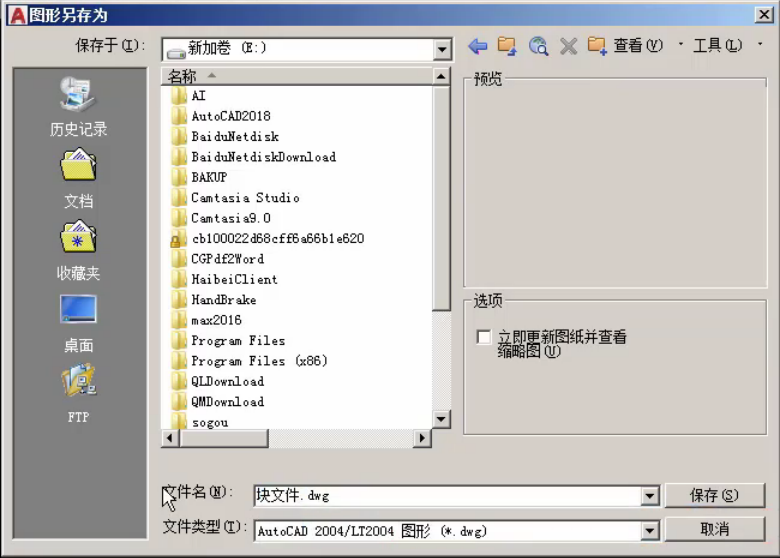The width and height of the screenshot is (780, 558).
Task: Click the folder icon beside max2016
Action: click(x=178, y=320)
